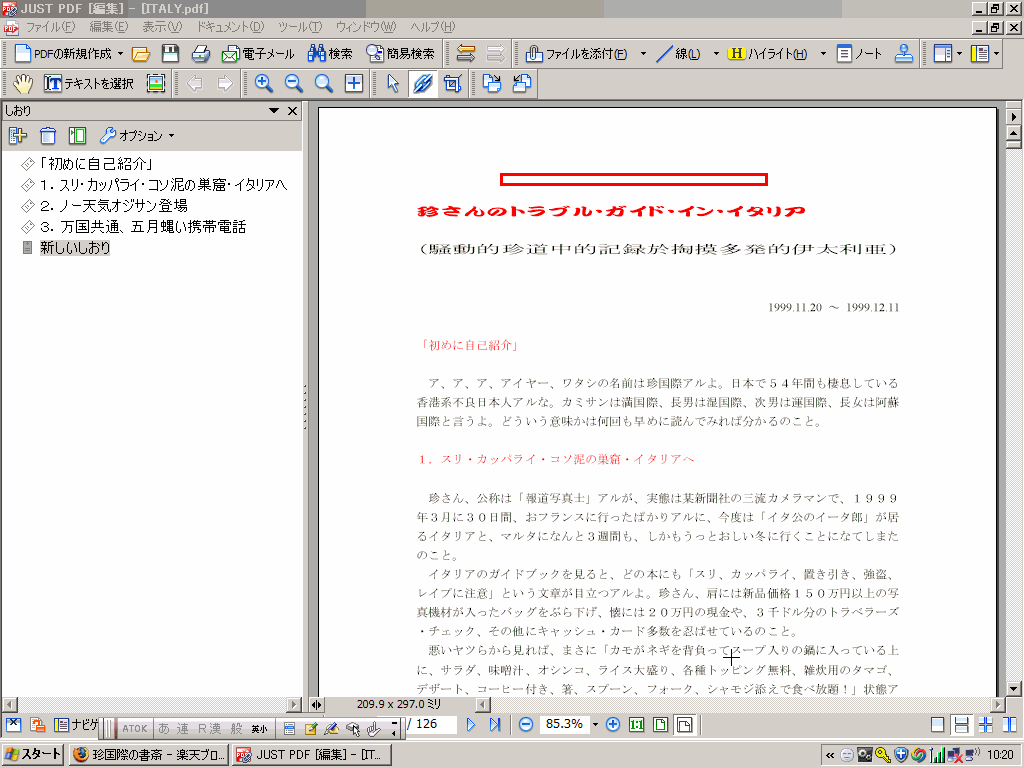
Task: Open the ファイル menu
Action: pos(50,27)
